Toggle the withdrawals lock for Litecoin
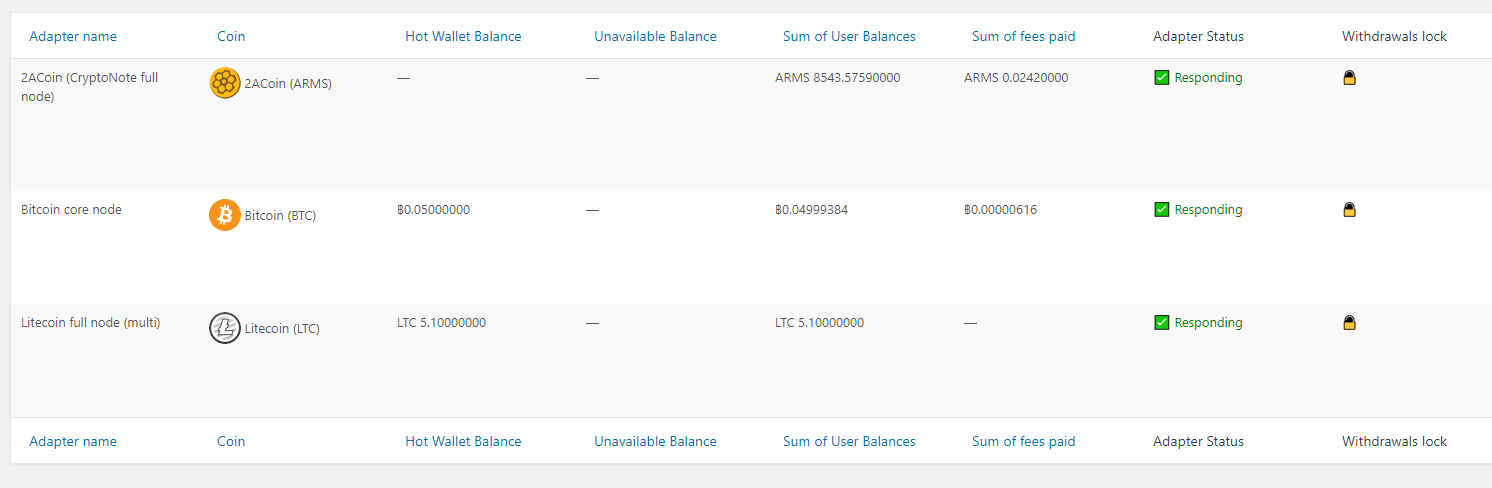Viewport: 1492px width, 488px height. pyautogui.click(x=1349, y=323)
